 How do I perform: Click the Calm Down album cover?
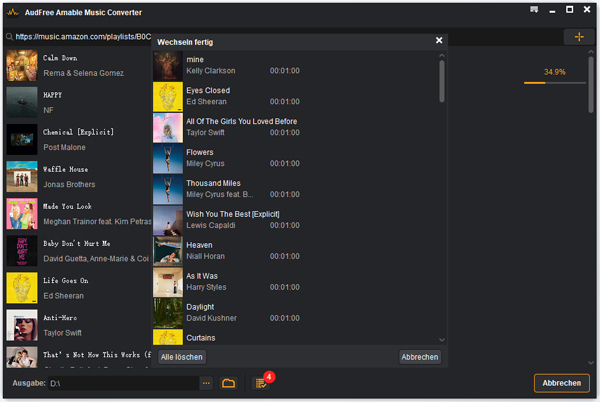point(22,65)
